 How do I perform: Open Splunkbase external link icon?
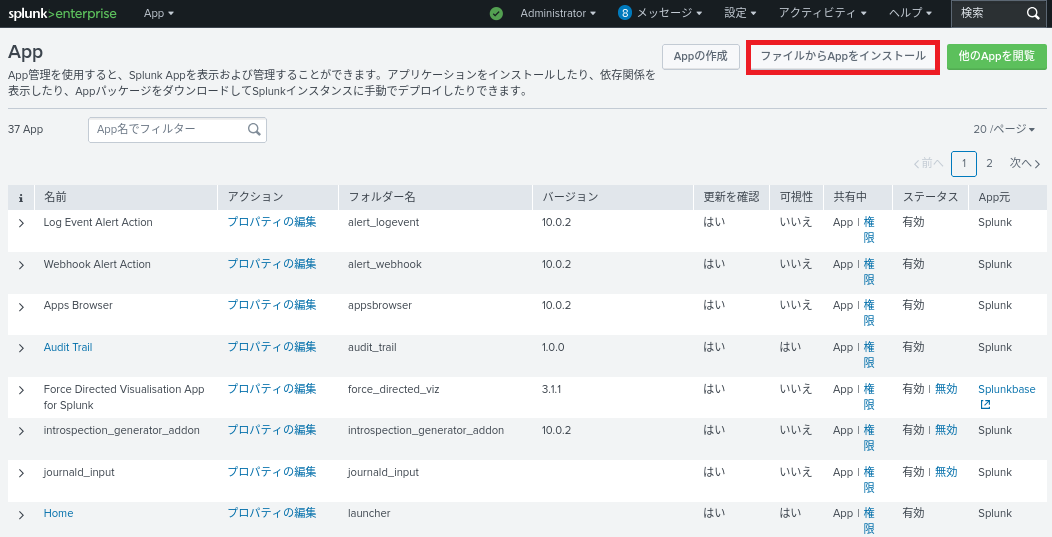985,404
